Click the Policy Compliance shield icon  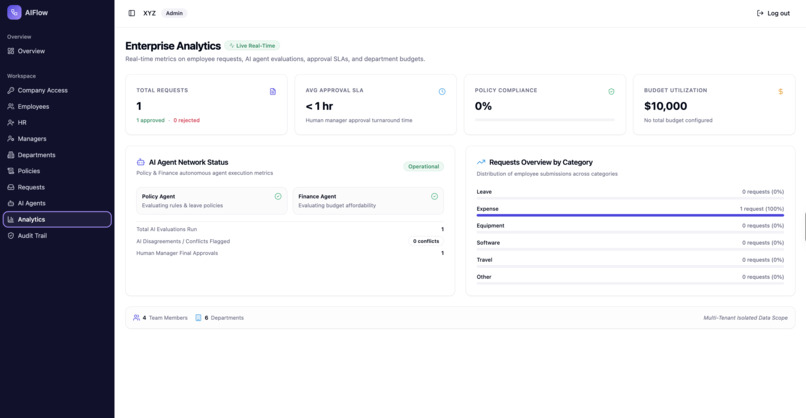click(x=611, y=92)
